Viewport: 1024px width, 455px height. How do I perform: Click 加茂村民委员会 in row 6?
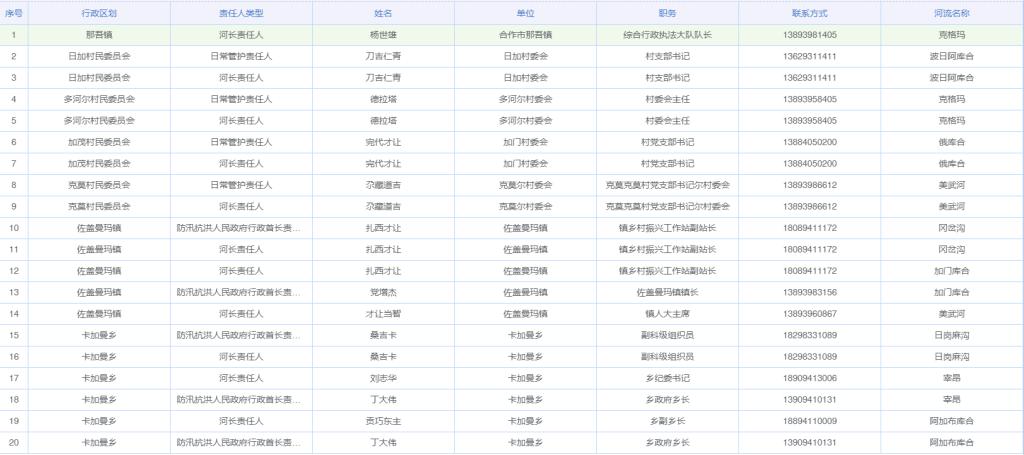99,142
